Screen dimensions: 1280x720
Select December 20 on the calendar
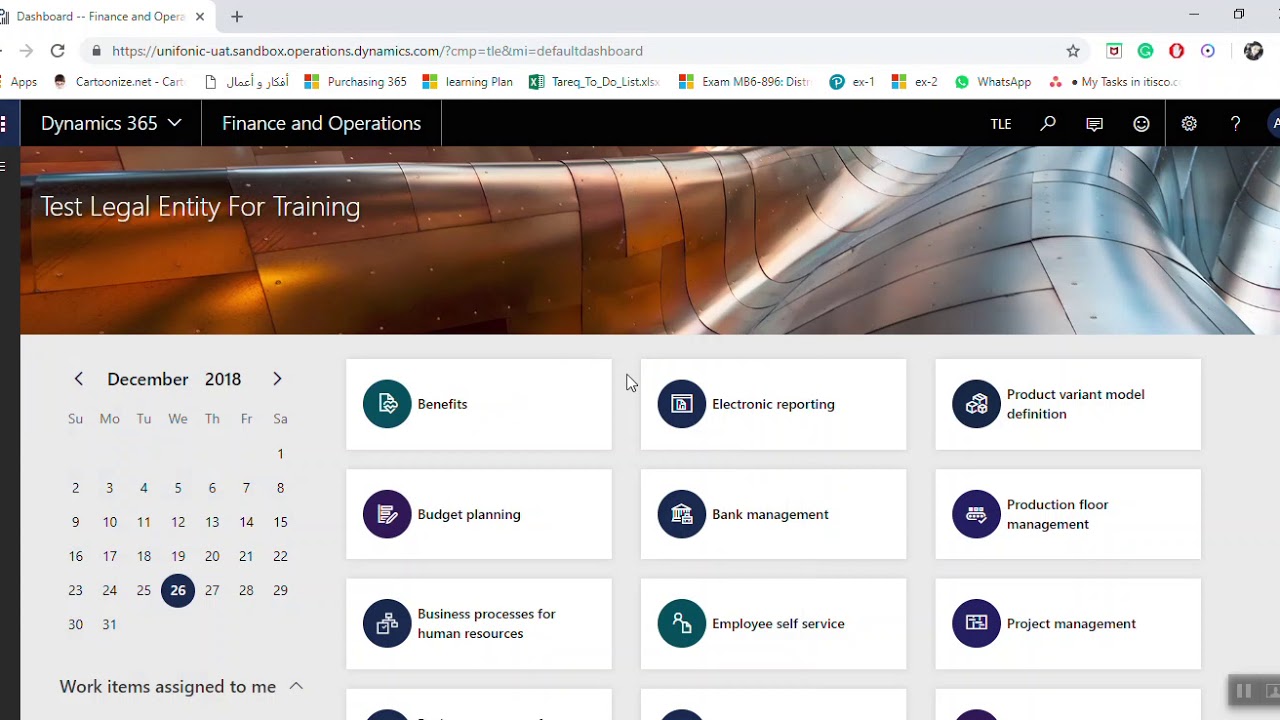(212, 556)
